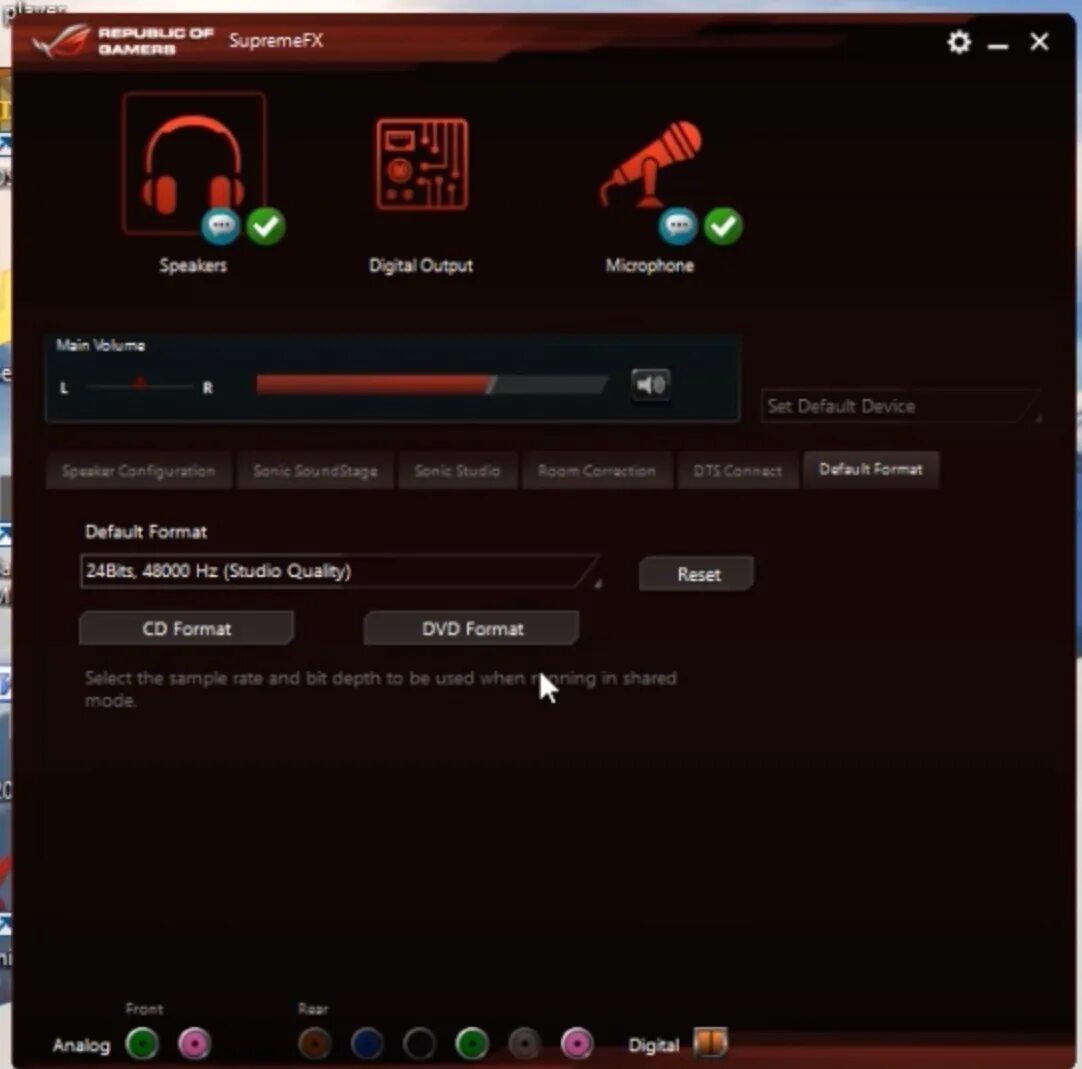Screen dimensions: 1082x1069
Task: Click the front green analog jack
Action: (x=142, y=1043)
